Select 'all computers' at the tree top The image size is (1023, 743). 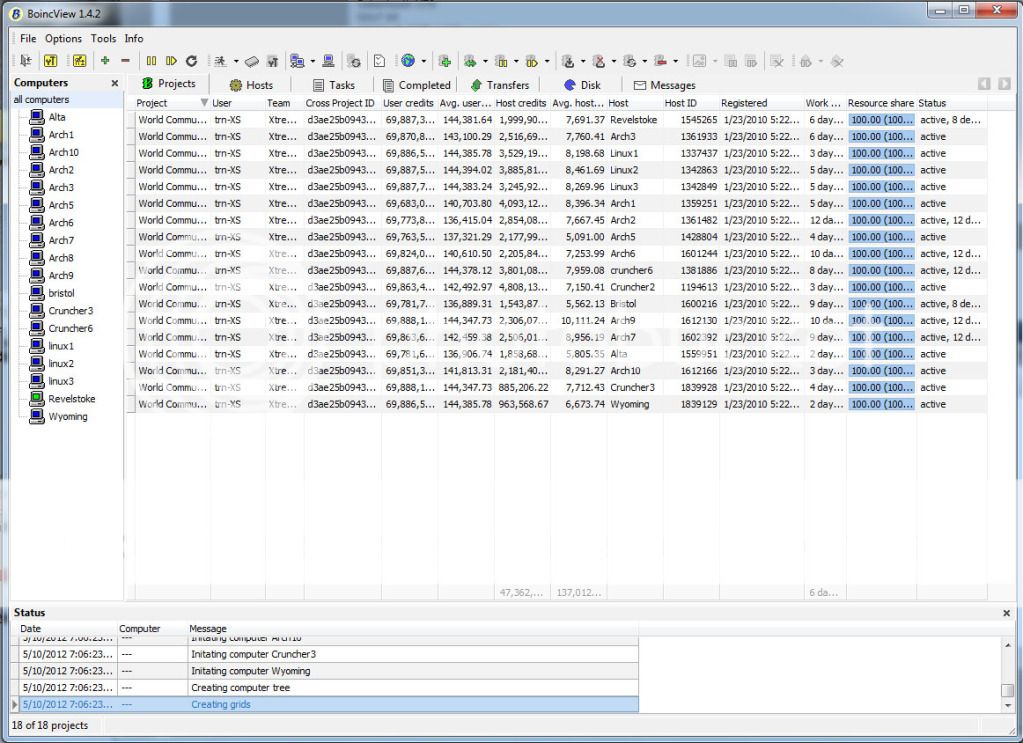(x=41, y=100)
